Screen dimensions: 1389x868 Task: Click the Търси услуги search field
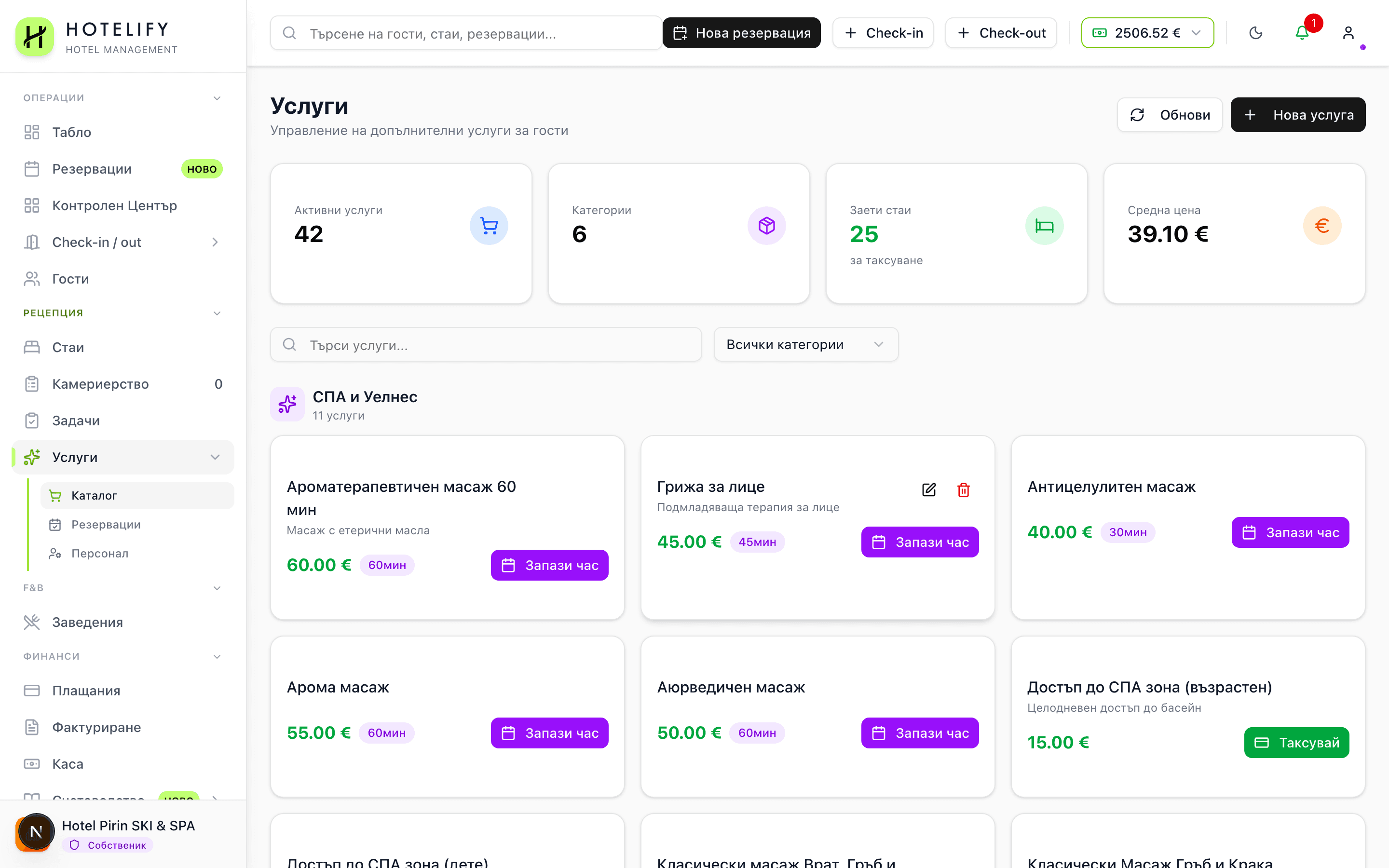tap(486, 344)
